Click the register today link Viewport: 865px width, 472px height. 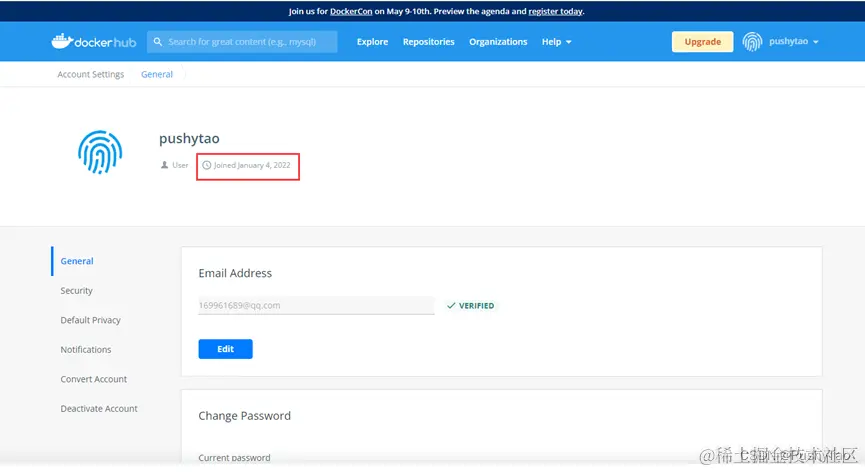click(x=556, y=11)
